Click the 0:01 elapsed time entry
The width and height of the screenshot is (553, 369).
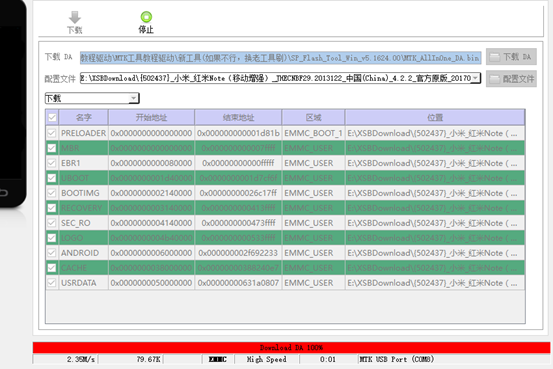click(x=328, y=359)
